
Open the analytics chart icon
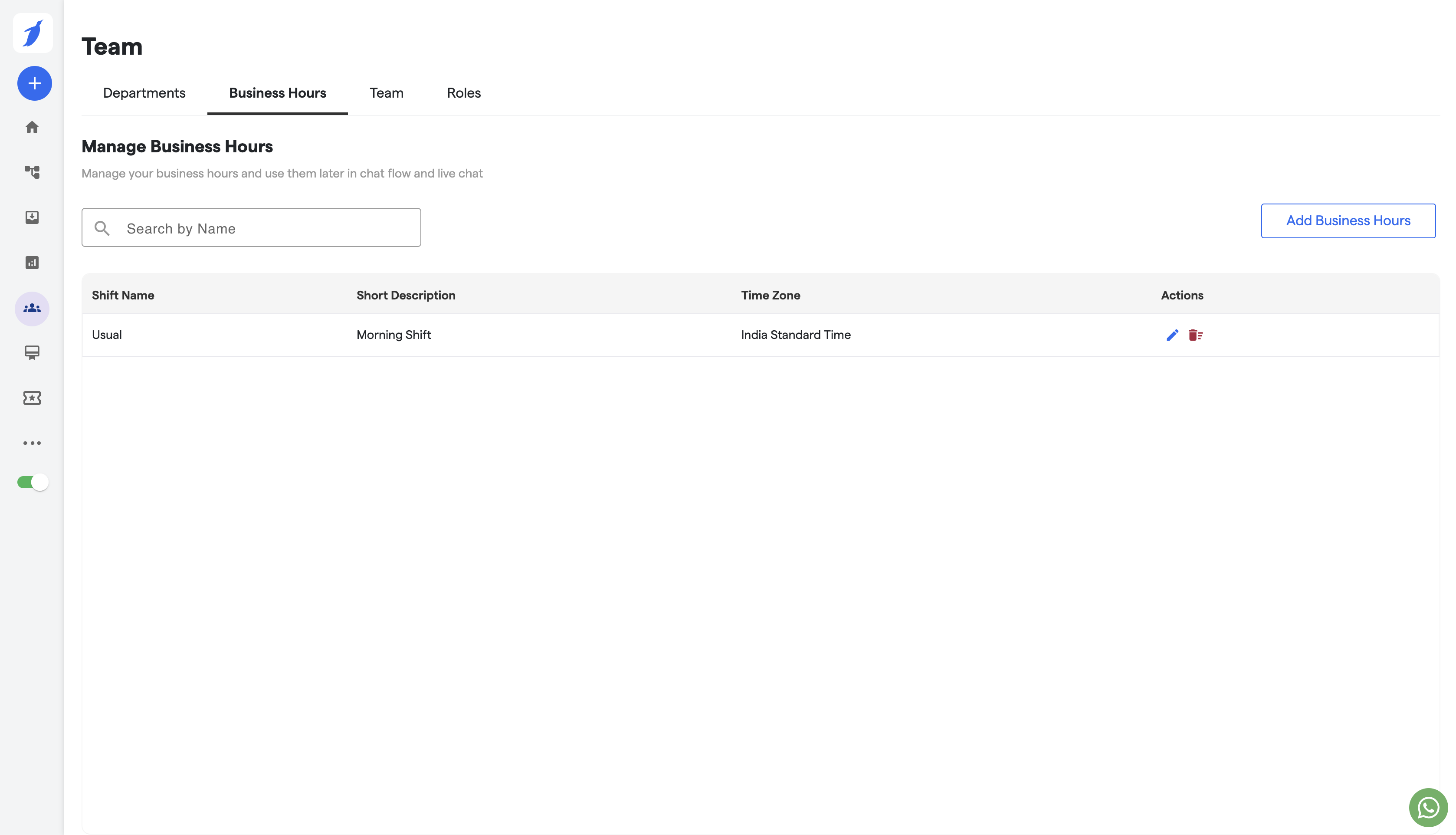32,263
